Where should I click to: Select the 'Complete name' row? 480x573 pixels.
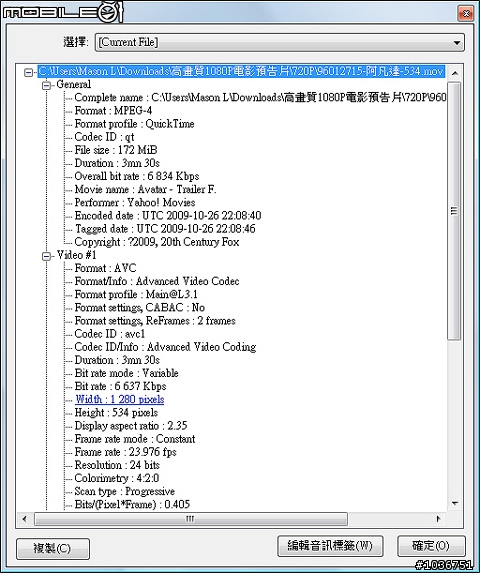click(260, 98)
